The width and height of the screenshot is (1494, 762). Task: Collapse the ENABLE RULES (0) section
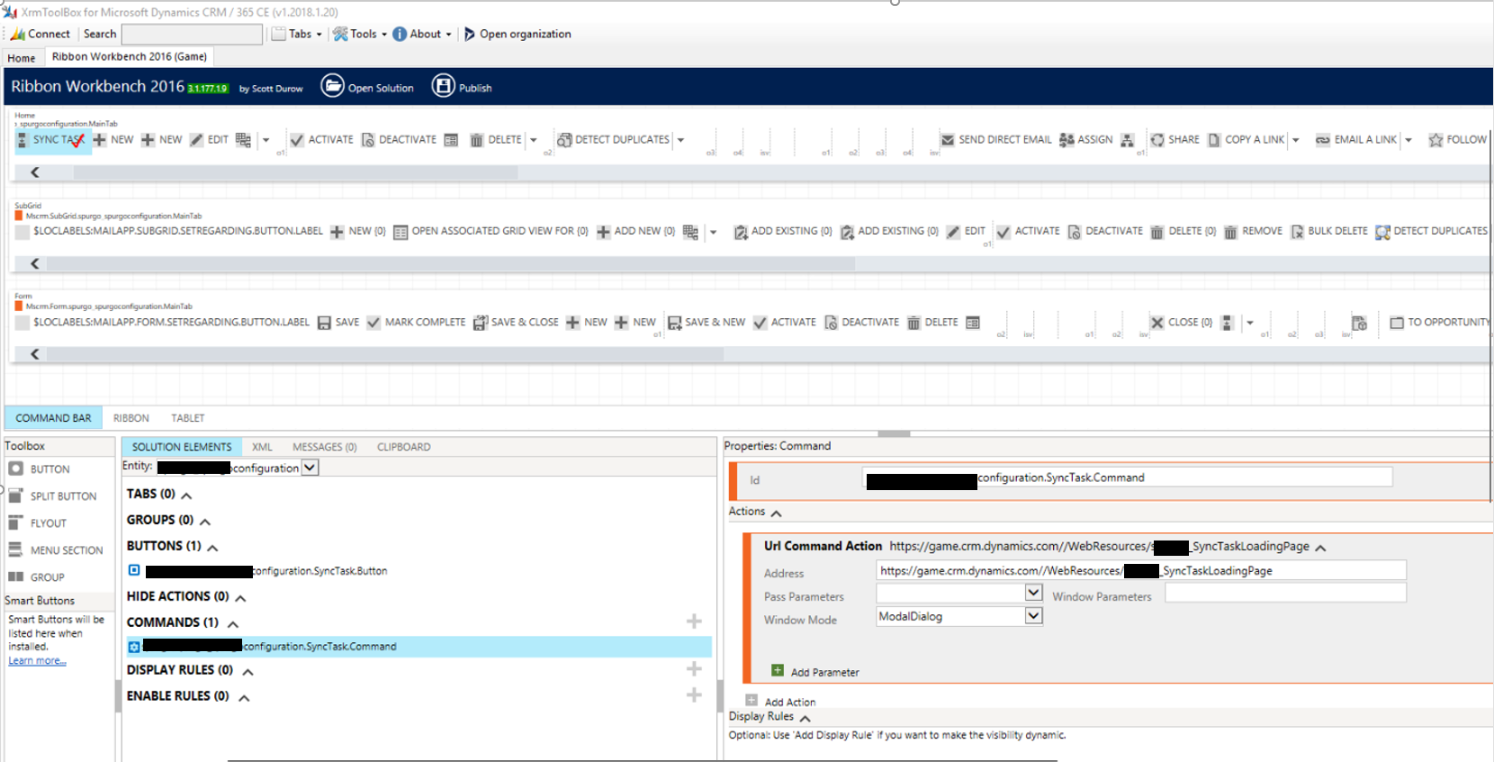click(x=243, y=697)
